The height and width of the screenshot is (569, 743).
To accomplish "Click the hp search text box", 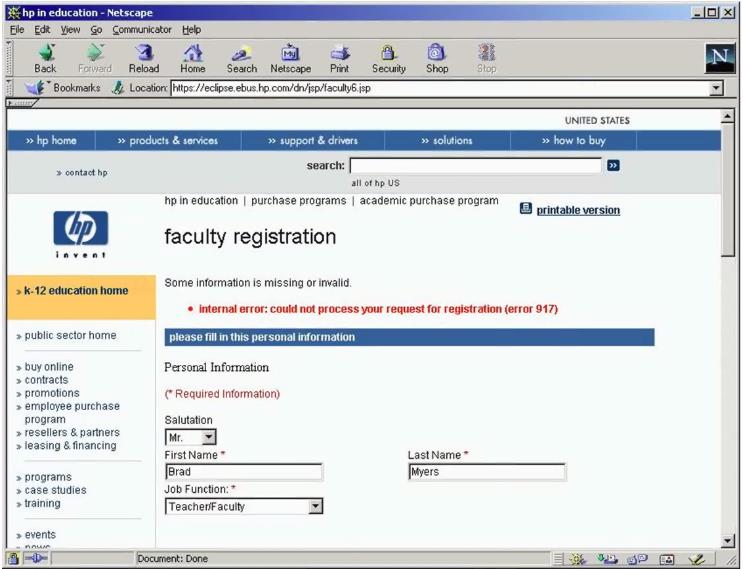I will coord(476,165).
